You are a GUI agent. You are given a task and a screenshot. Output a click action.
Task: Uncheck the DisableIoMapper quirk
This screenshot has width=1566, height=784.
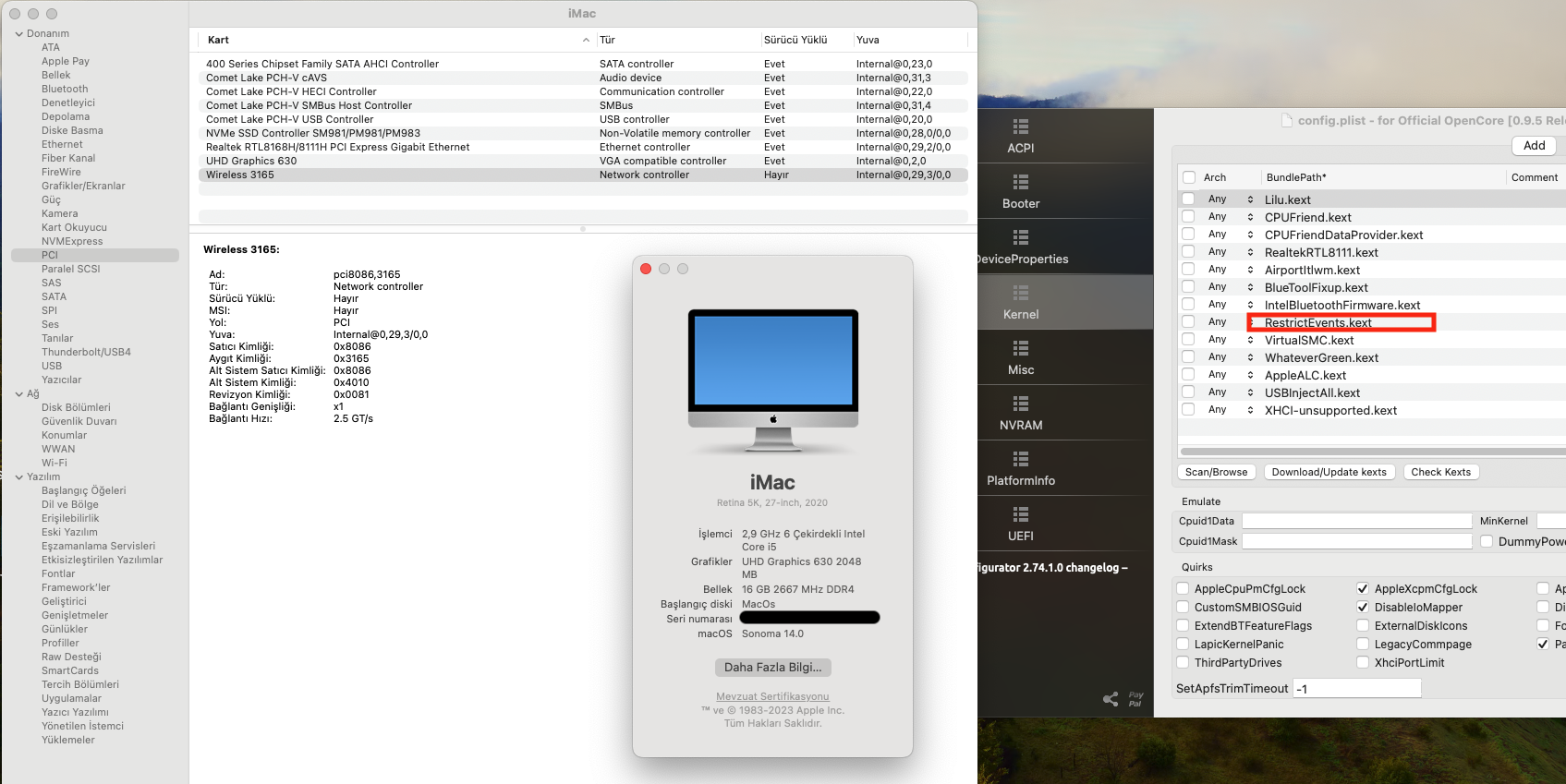point(1363,608)
